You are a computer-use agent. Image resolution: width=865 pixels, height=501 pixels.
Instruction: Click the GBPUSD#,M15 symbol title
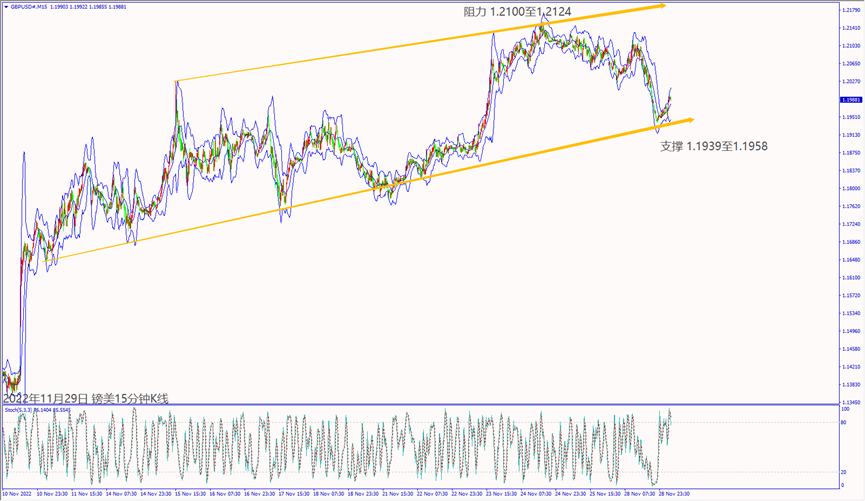(30, 5)
